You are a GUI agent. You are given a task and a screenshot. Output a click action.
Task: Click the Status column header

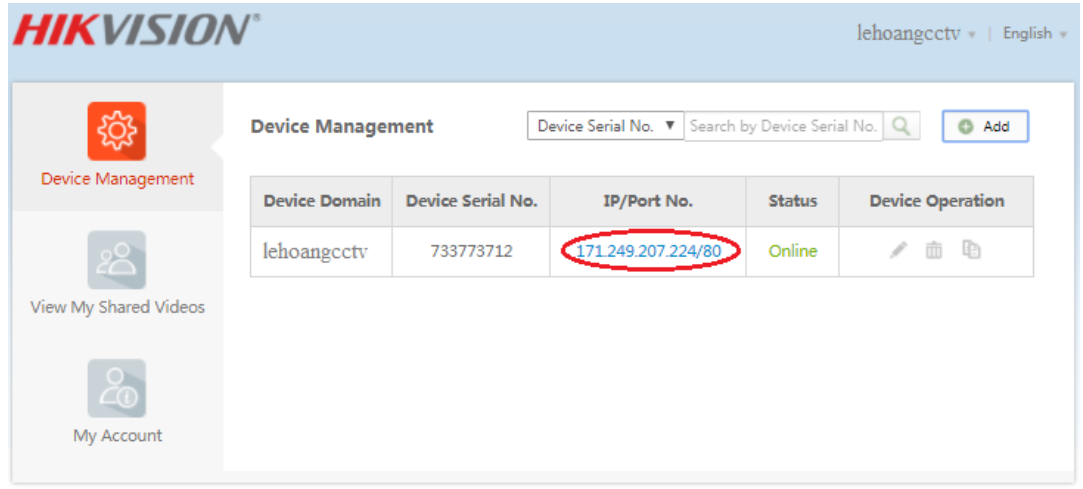[x=792, y=201]
